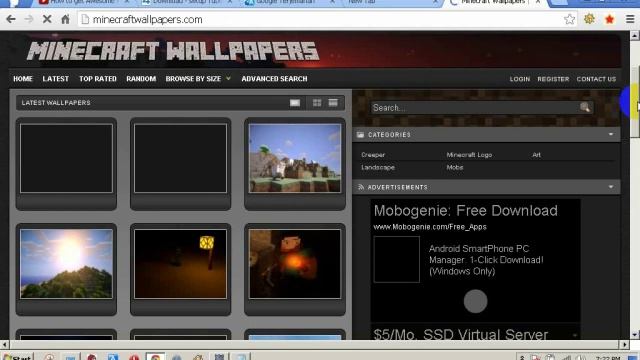Viewport: 640px width, 360px height.
Task: Click the red star extension icon
Action: tap(609, 19)
